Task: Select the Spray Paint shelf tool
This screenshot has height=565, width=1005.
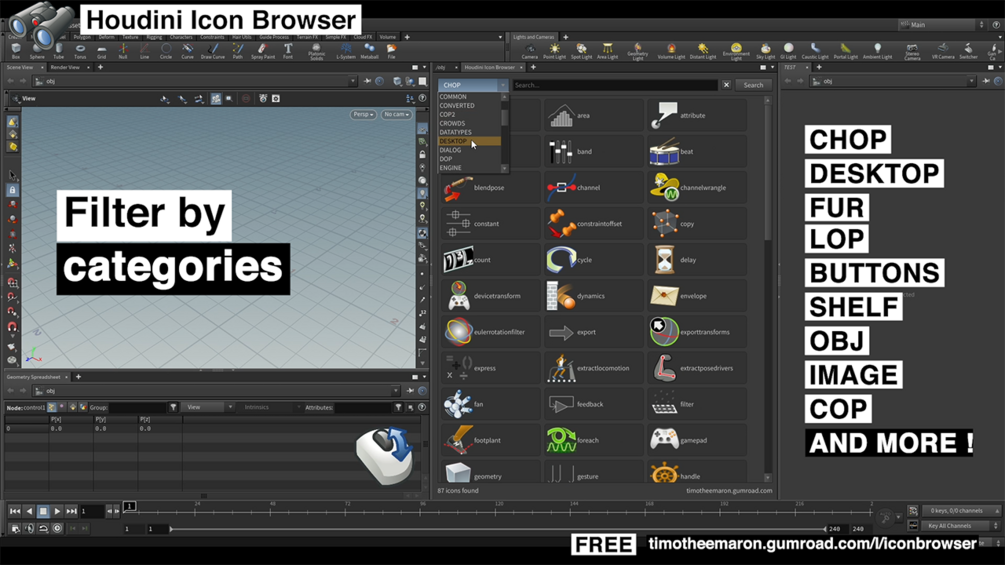Action: pyautogui.click(x=263, y=51)
